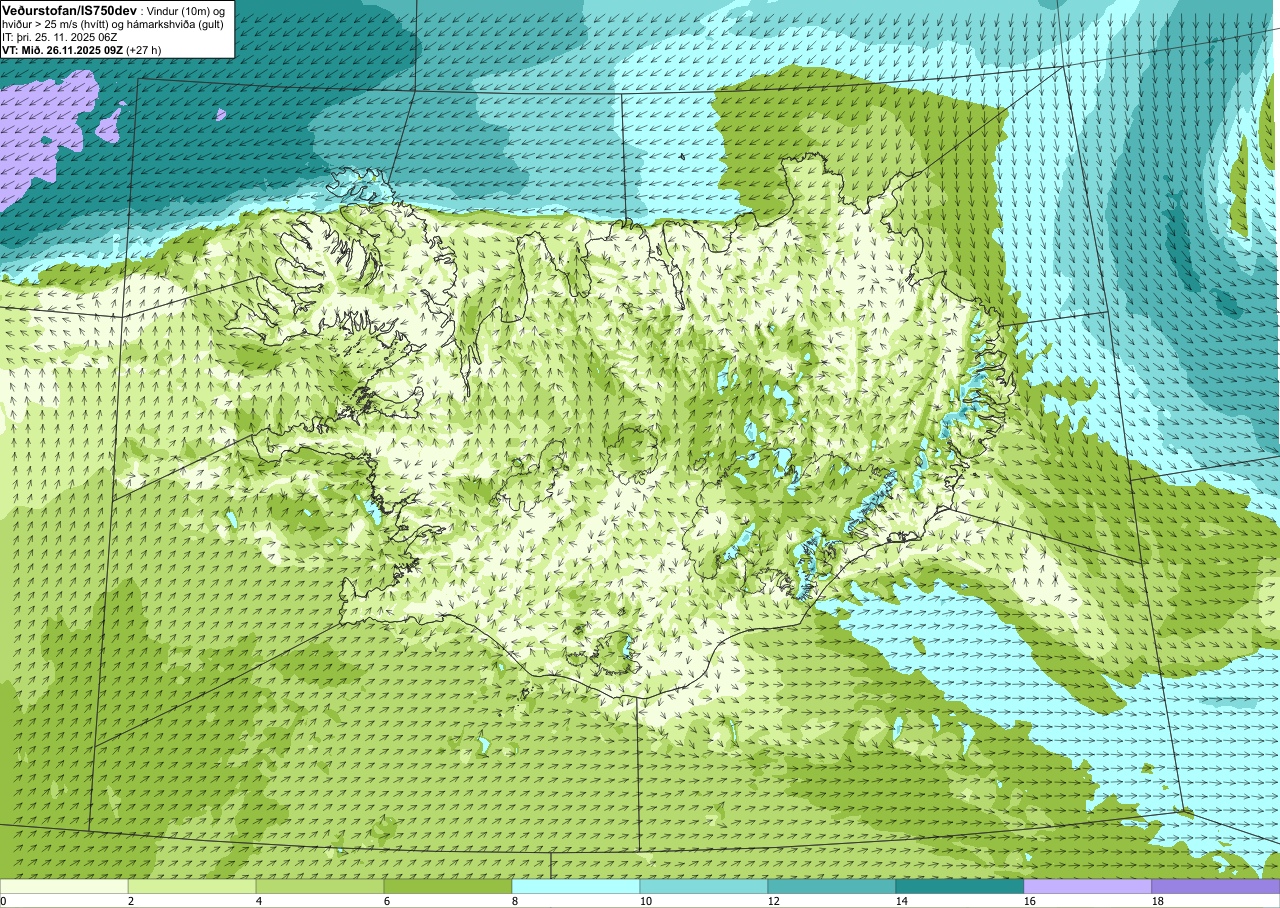Image resolution: width=1280 pixels, height=908 pixels.
Task: Click the legend label '14'
Action: [902, 901]
